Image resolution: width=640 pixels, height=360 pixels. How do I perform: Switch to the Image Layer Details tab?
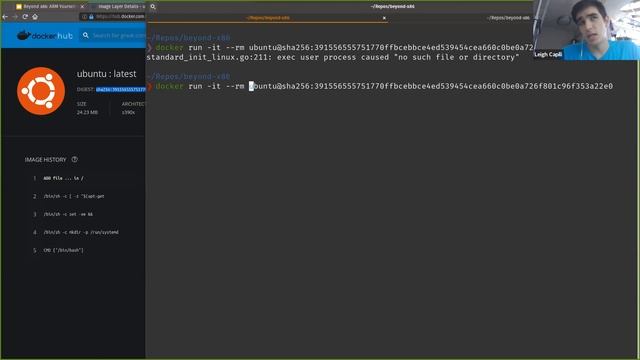118,7
